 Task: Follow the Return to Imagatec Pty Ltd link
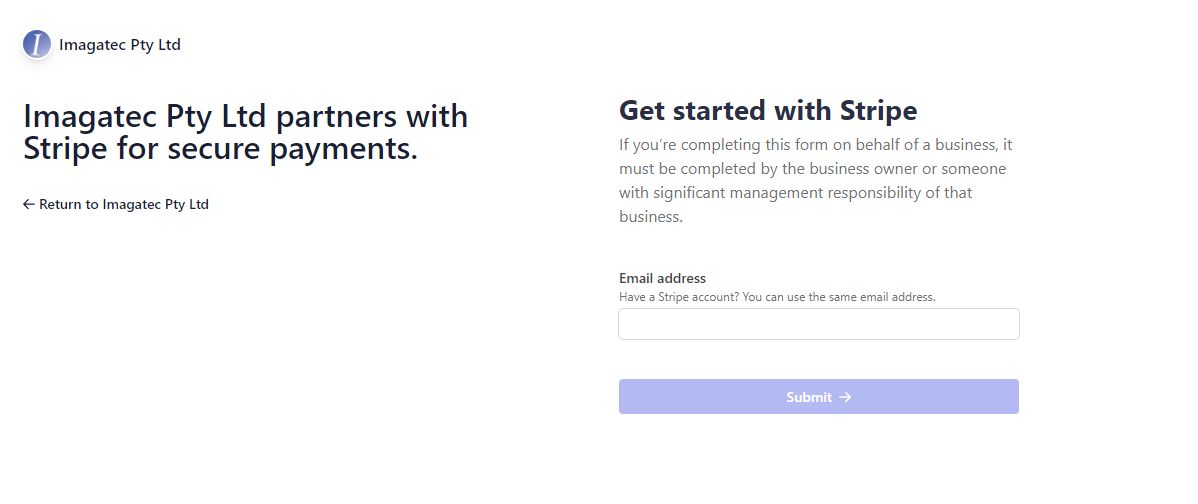(116, 204)
